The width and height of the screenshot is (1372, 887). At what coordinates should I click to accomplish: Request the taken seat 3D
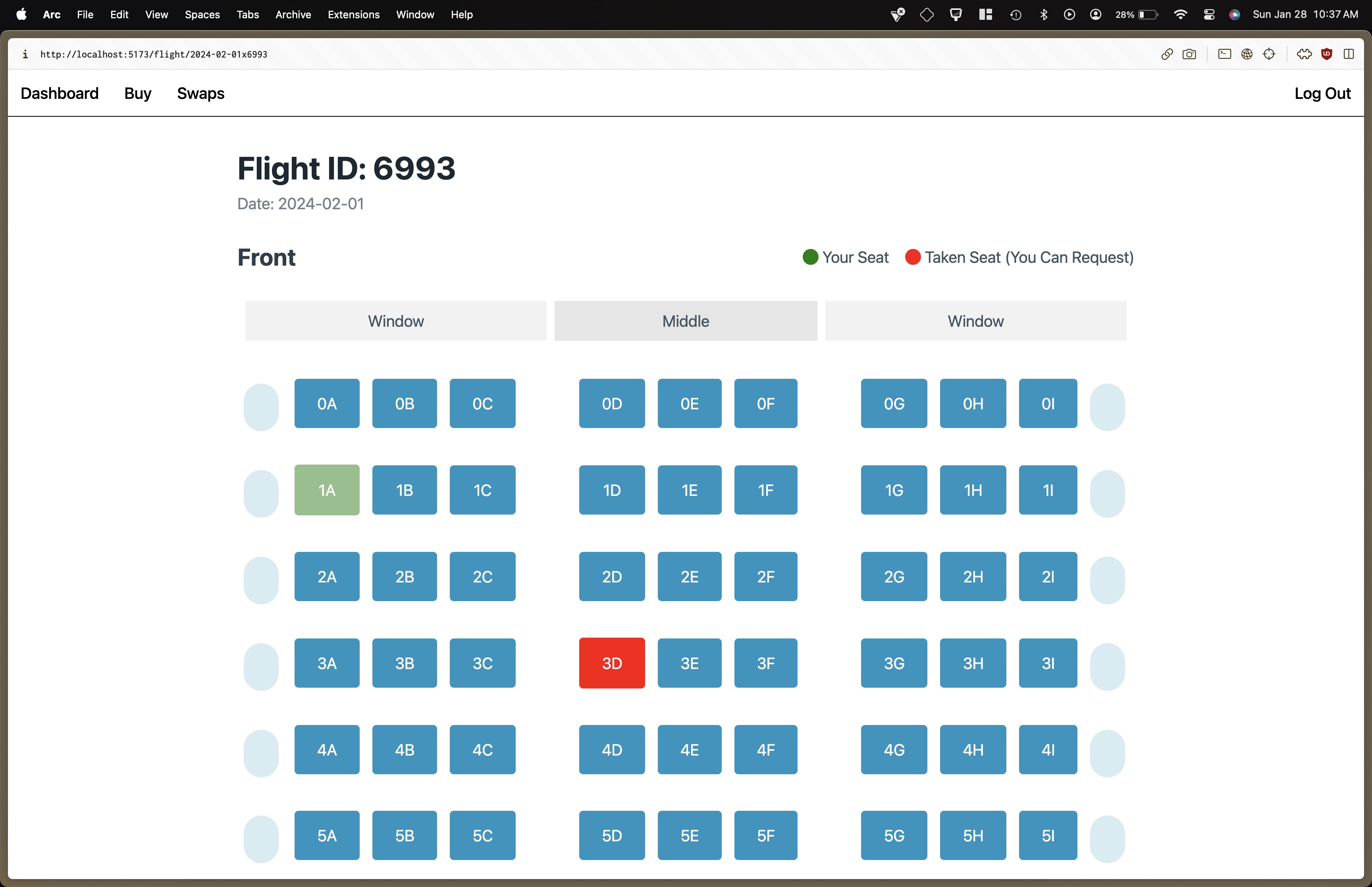pyautogui.click(x=611, y=663)
